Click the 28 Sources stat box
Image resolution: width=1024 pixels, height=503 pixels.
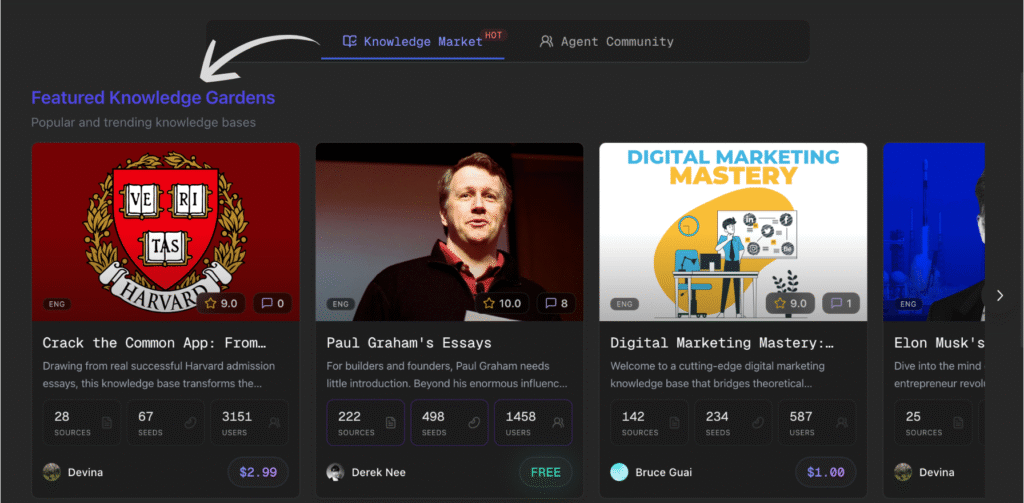[x=82, y=423]
